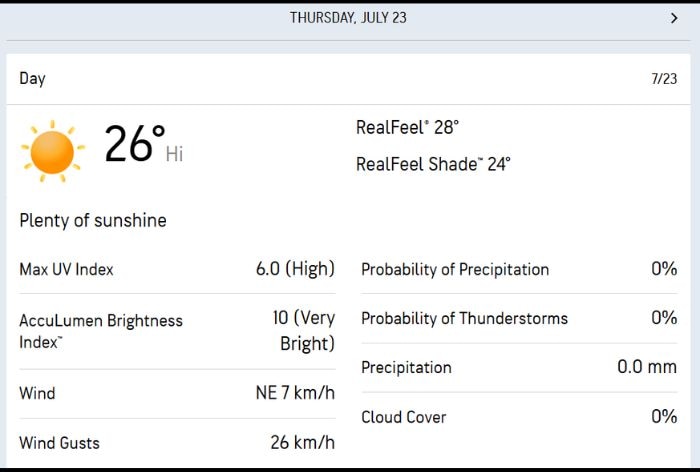
Task: Click the next day chevron arrow
Action: 674,18
